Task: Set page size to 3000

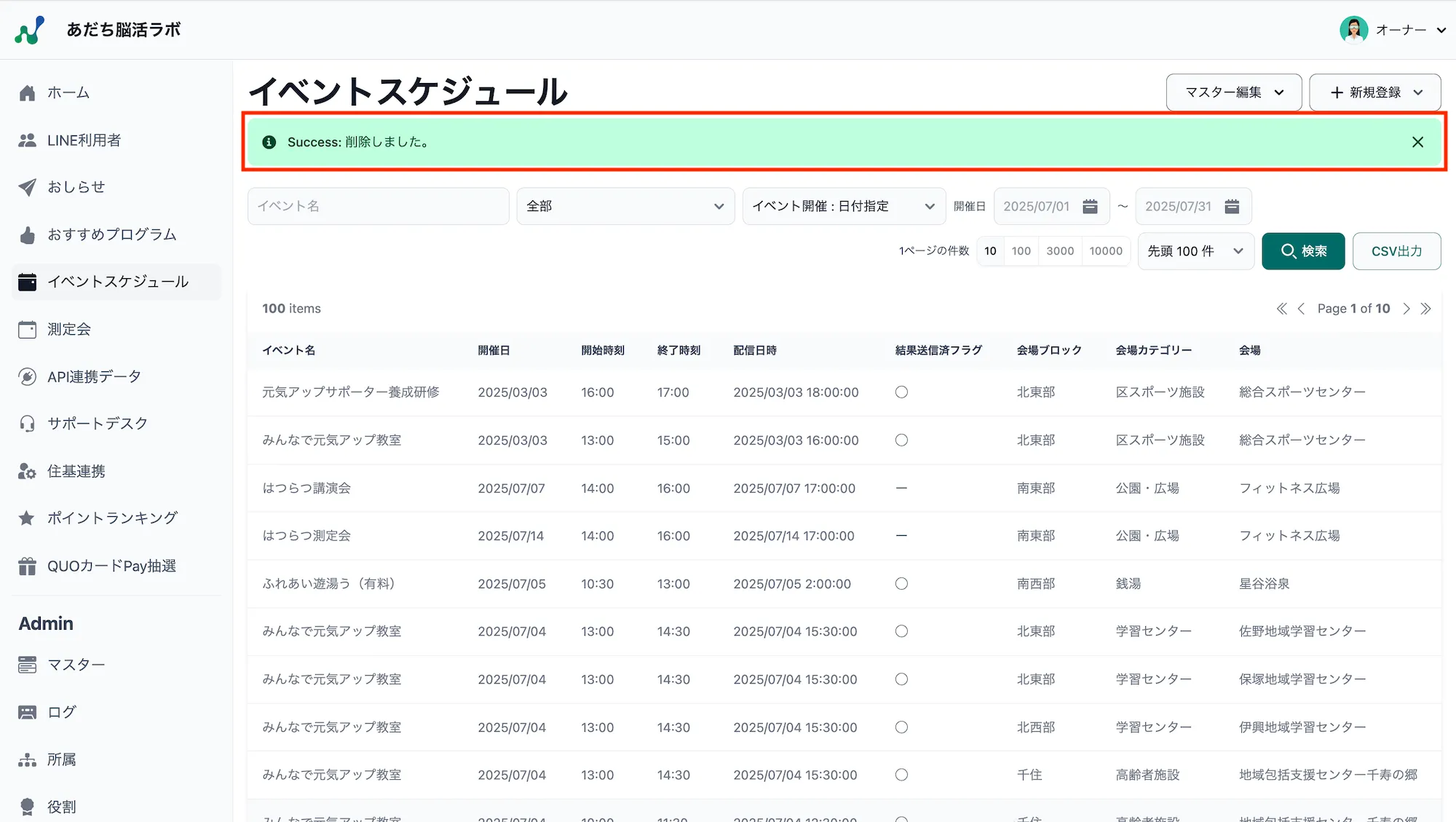Action: tap(1060, 251)
